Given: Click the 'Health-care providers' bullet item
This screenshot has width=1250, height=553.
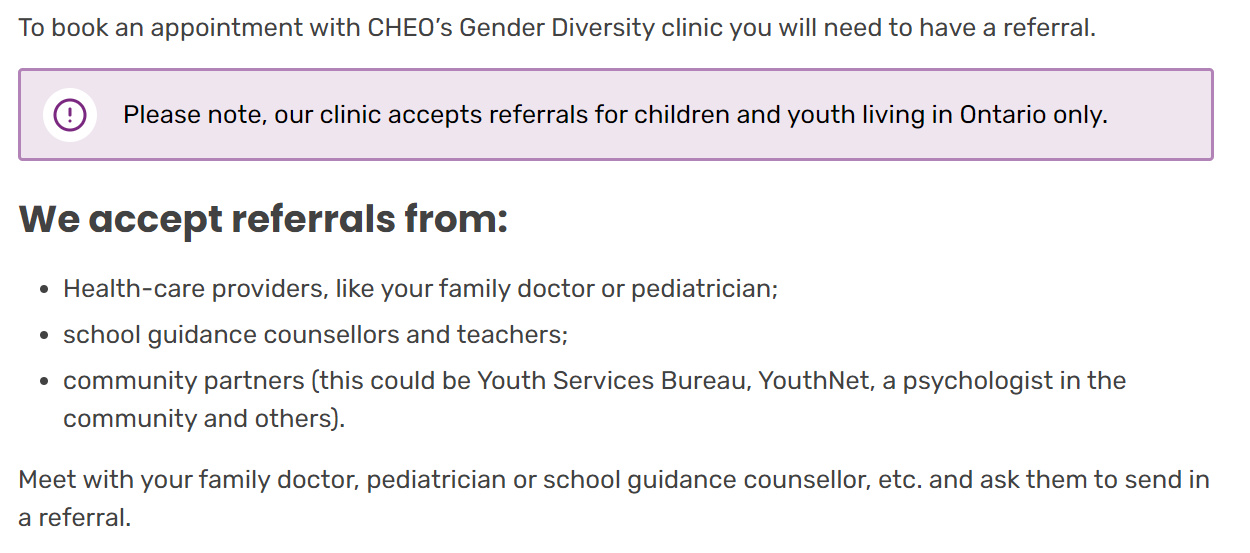Looking at the screenshot, I should (x=420, y=289).
